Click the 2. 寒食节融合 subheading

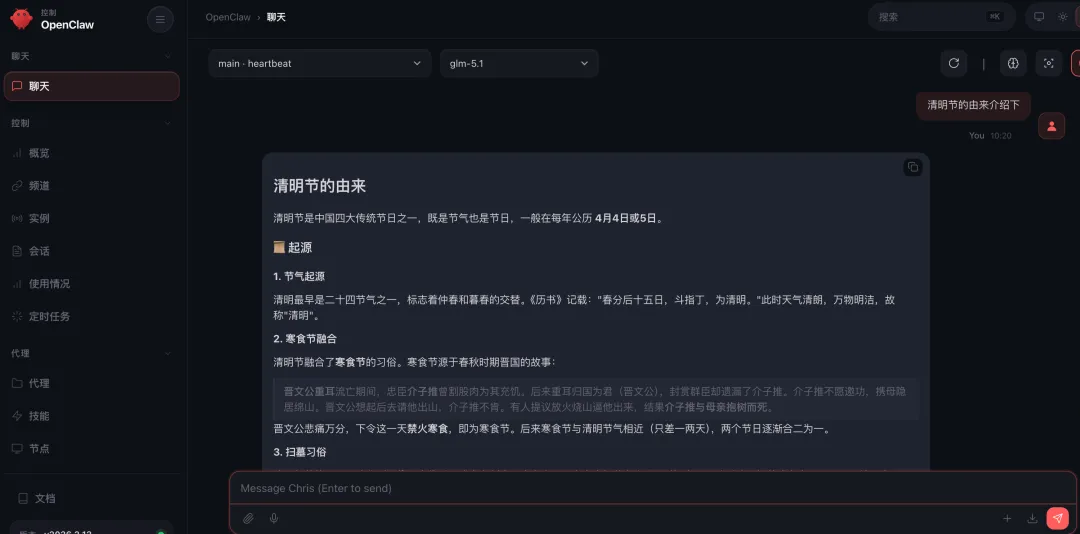pyautogui.click(x=304, y=339)
